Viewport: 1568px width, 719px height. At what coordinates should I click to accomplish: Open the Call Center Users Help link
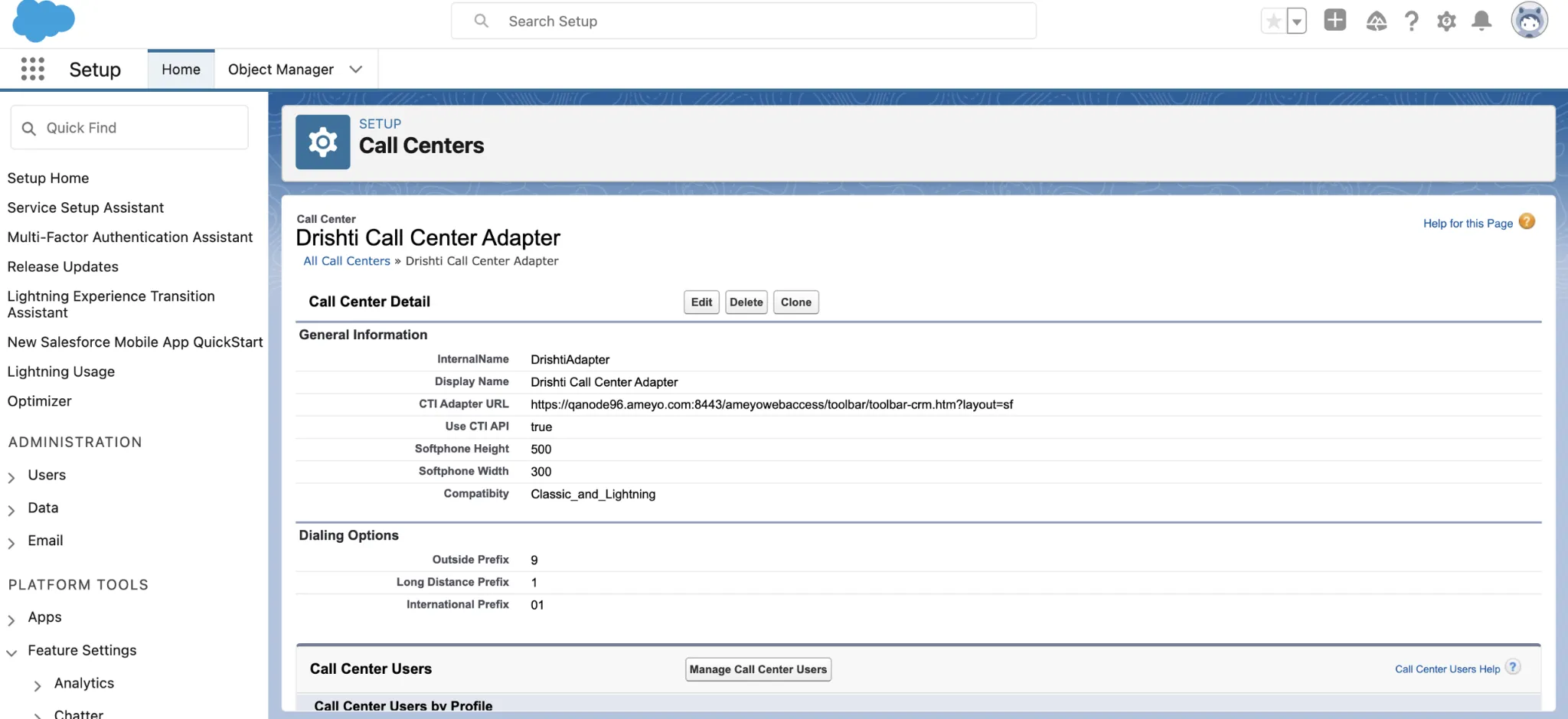pos(1447,669)
